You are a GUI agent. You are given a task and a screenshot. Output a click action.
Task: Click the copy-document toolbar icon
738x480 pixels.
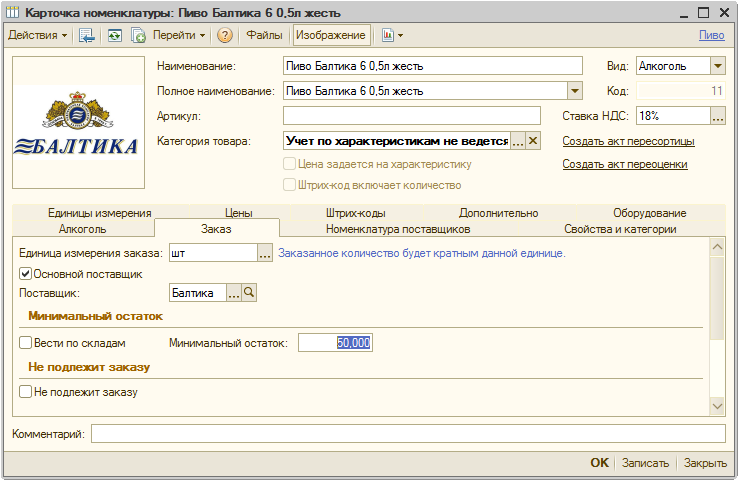click(x=138, y=35)
